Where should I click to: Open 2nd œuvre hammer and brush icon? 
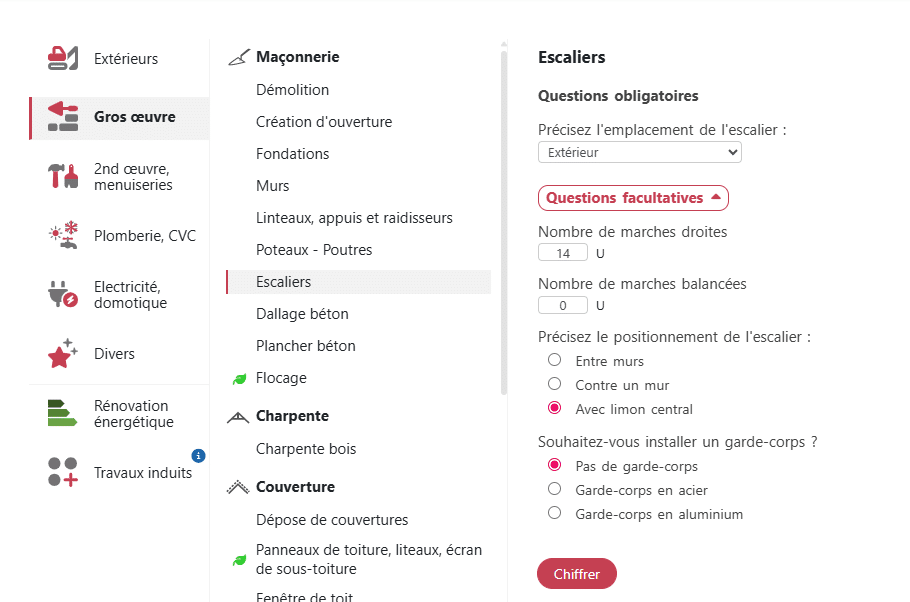[x=63, y=176]
